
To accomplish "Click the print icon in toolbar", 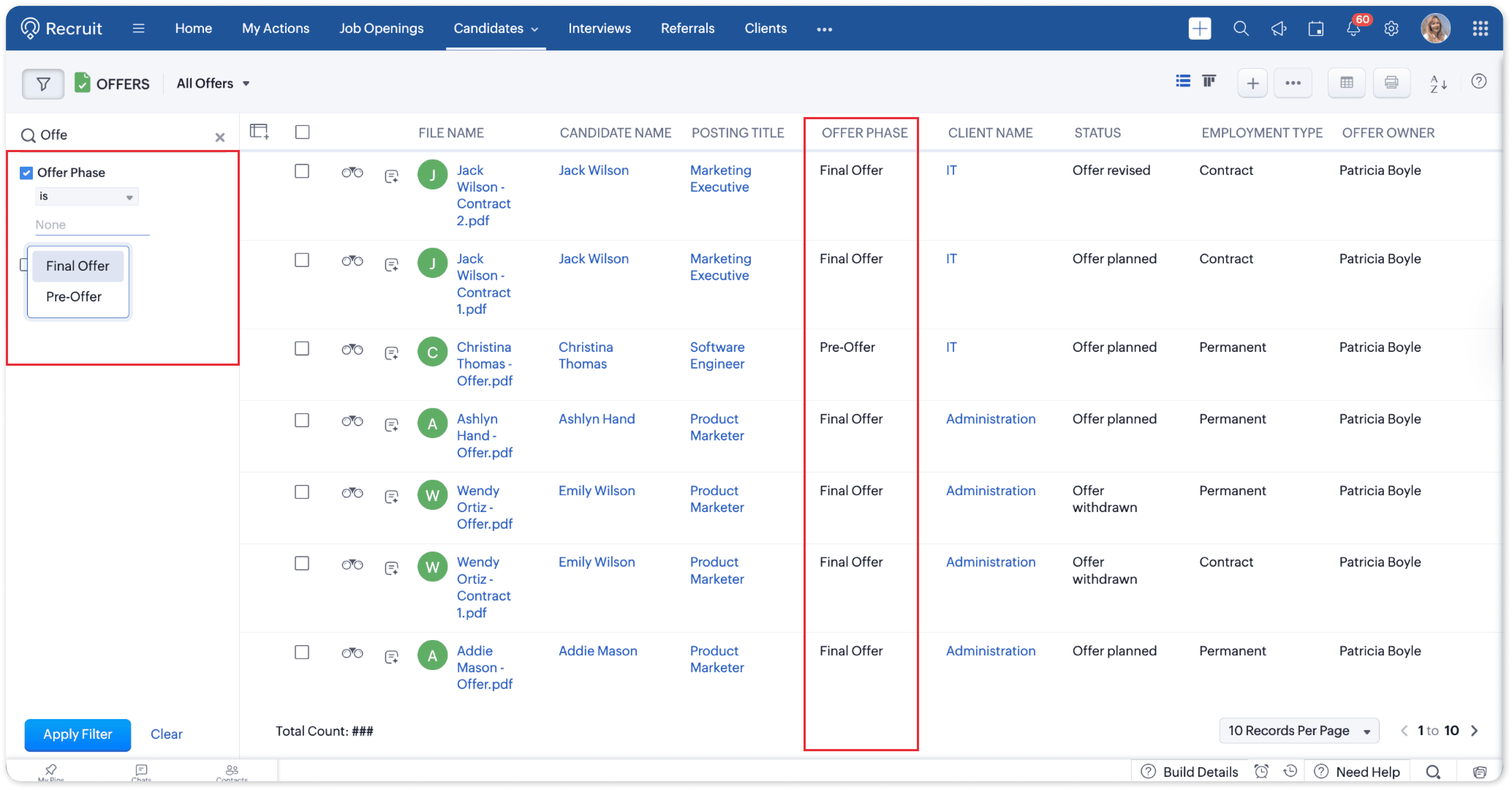I will (1391, 83).
